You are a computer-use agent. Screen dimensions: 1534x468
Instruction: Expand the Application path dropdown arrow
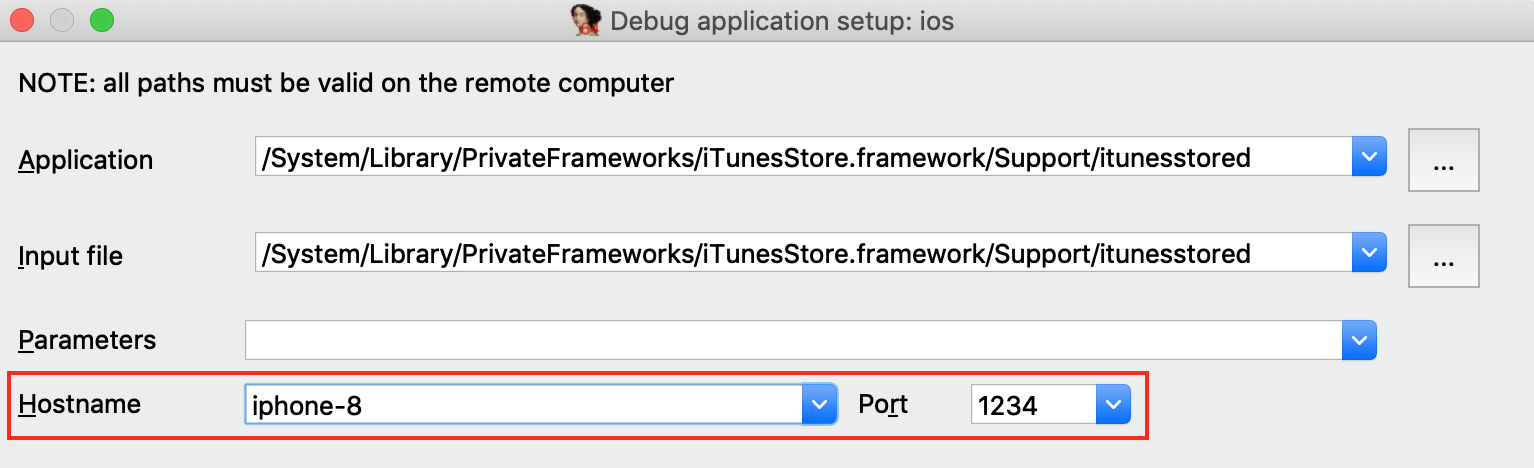coord(1368,158)
